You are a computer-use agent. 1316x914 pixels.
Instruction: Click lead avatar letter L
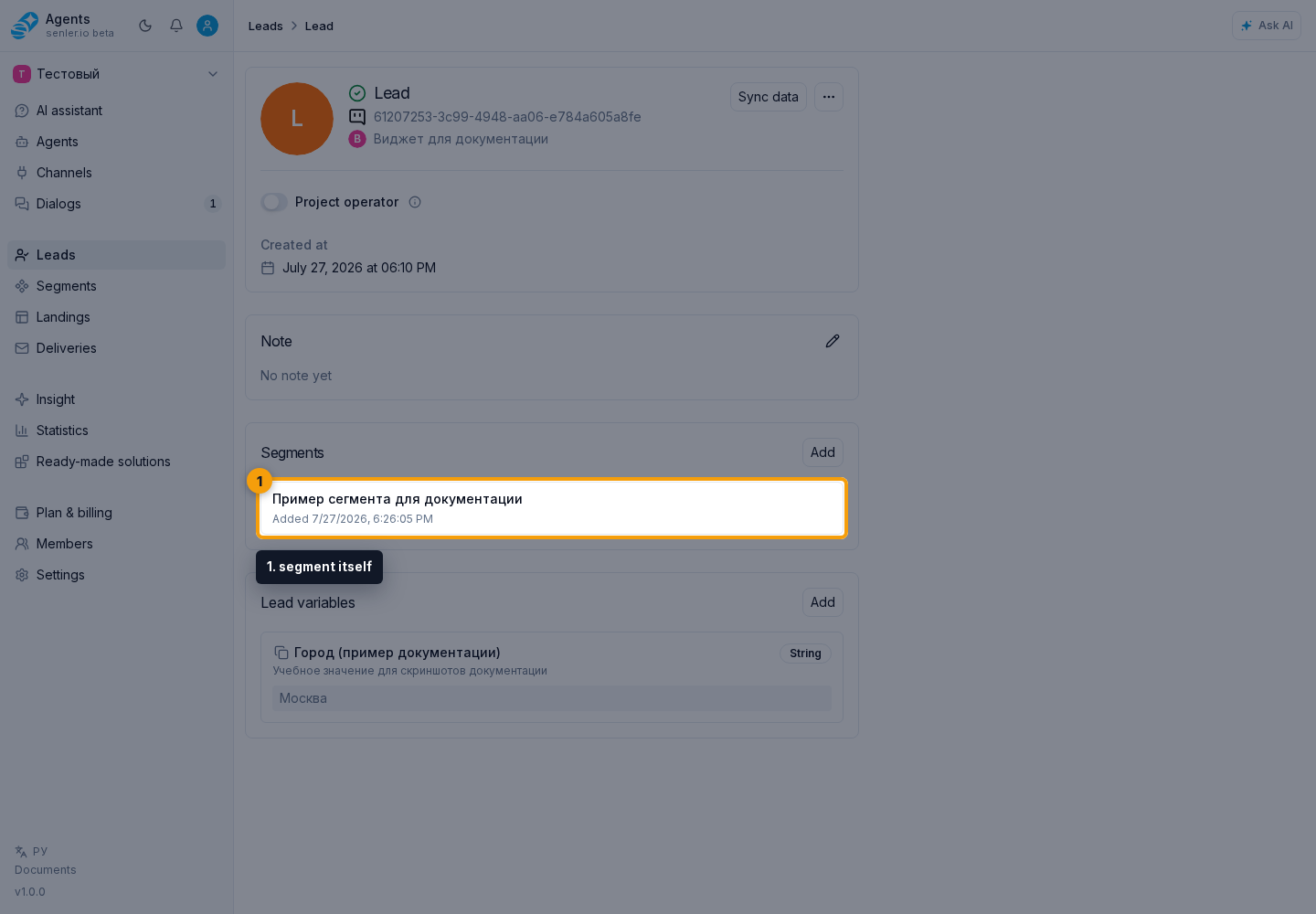(x=297, y=119)
